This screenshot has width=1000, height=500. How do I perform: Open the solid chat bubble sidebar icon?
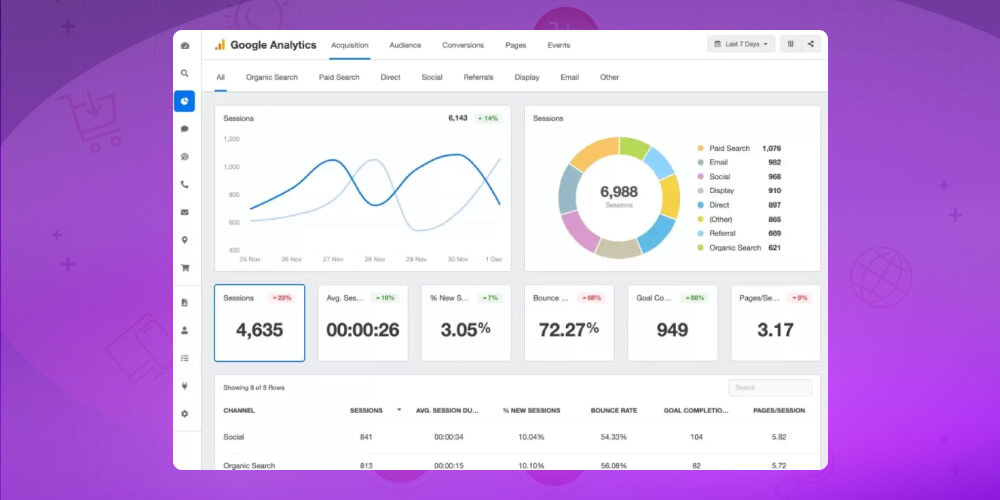point(185,129)
